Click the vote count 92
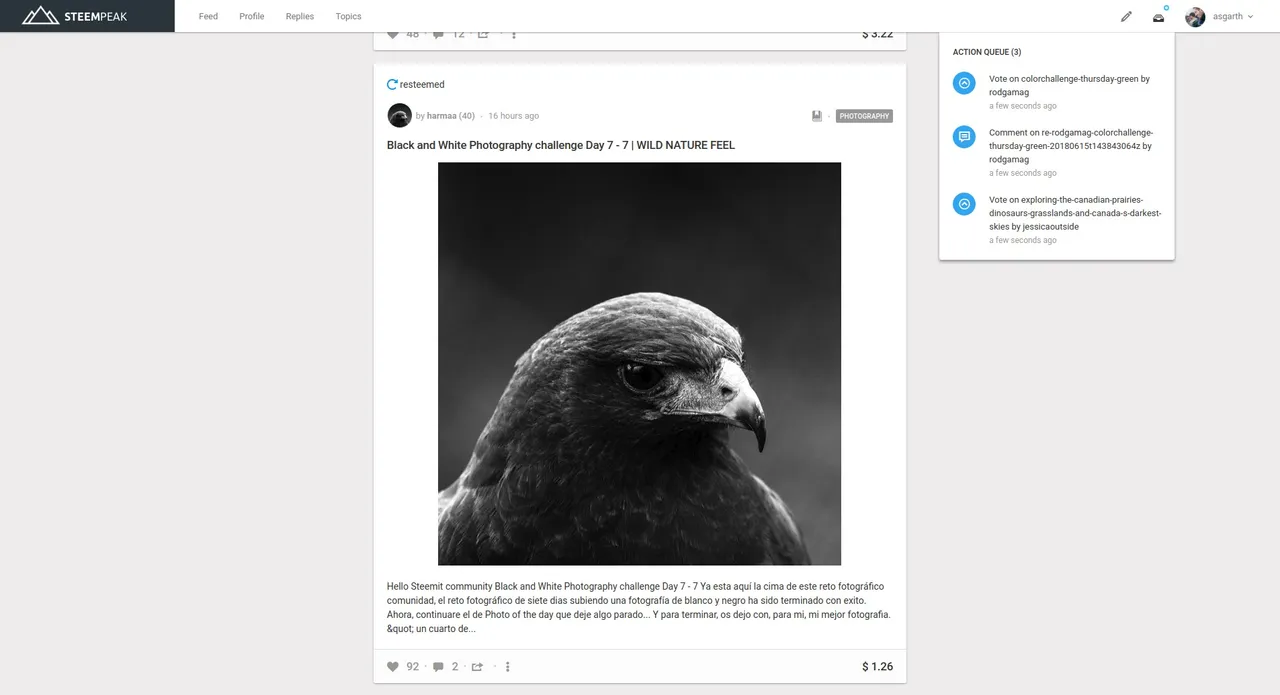The width and height of the screenshot is (1280, 695). click(x=413, y=667)
